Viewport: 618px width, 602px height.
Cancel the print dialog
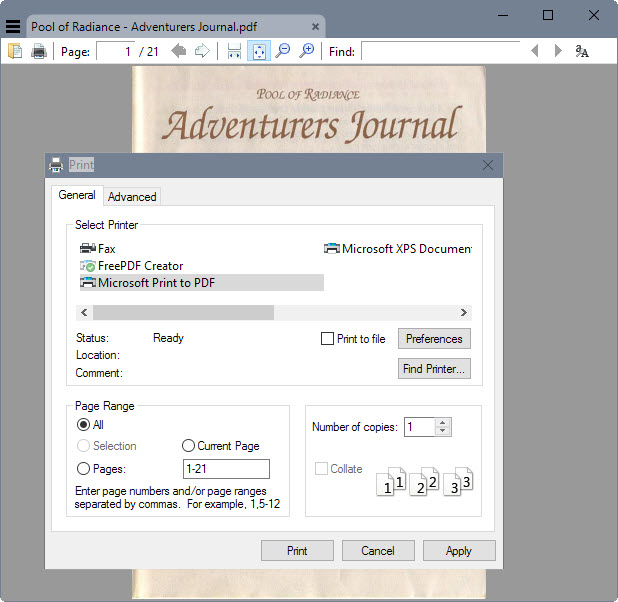point(378,550)
